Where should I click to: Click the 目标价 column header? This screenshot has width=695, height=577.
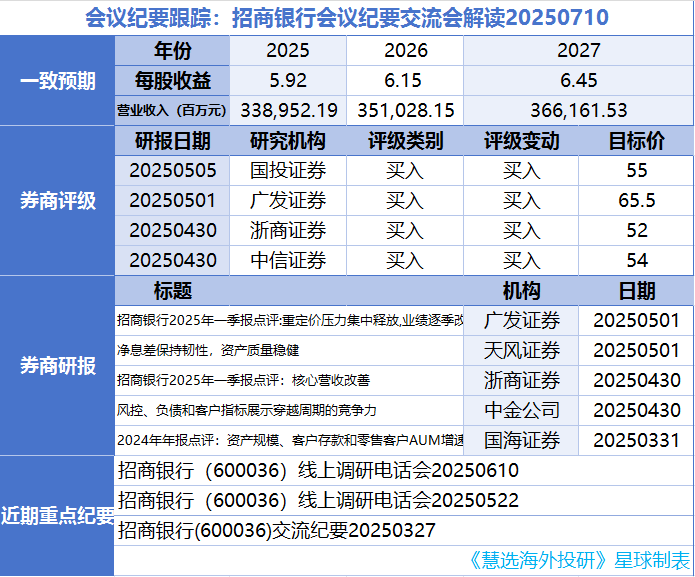click(x=636, y=141)
